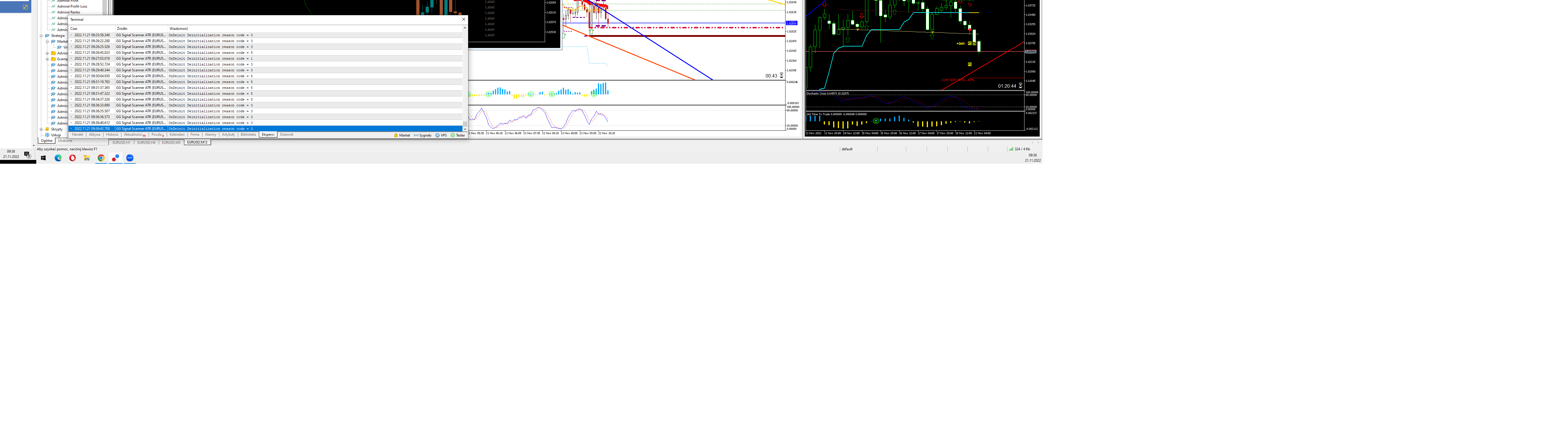The image size is (1568, 421).
Task: Expand the Skrypty tree node
Action: tap(41, 130)
